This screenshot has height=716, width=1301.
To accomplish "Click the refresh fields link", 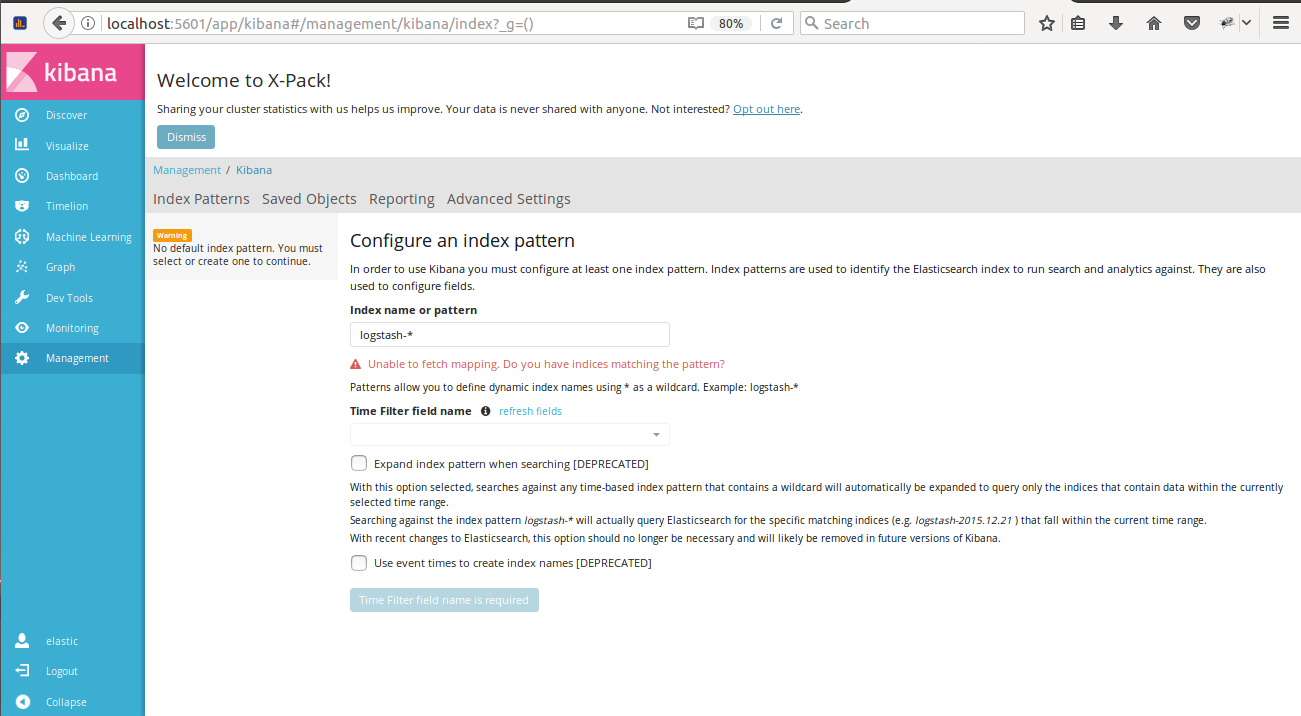I will point(530,411).
